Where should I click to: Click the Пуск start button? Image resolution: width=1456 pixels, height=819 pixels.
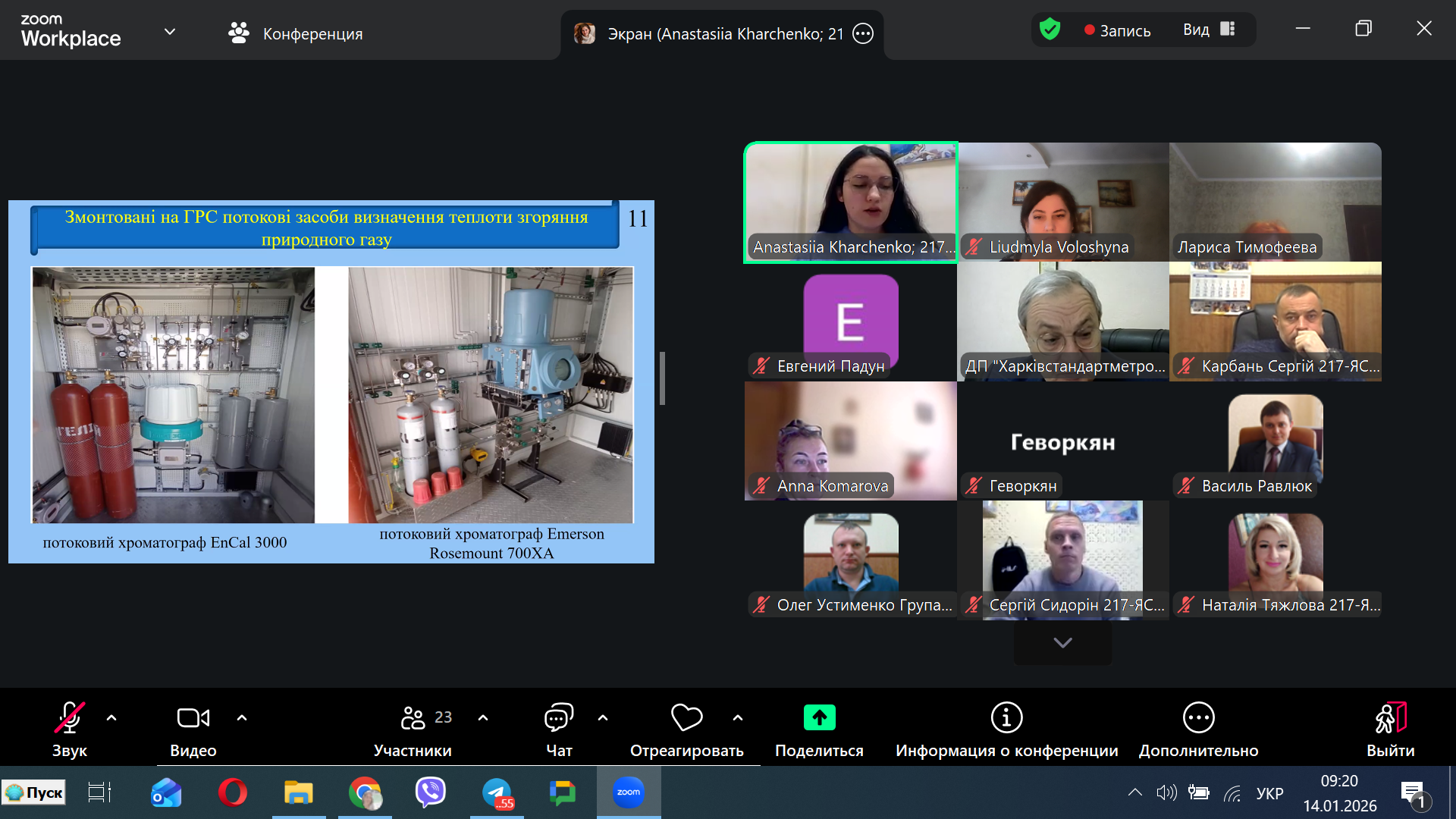pos(34,792)
